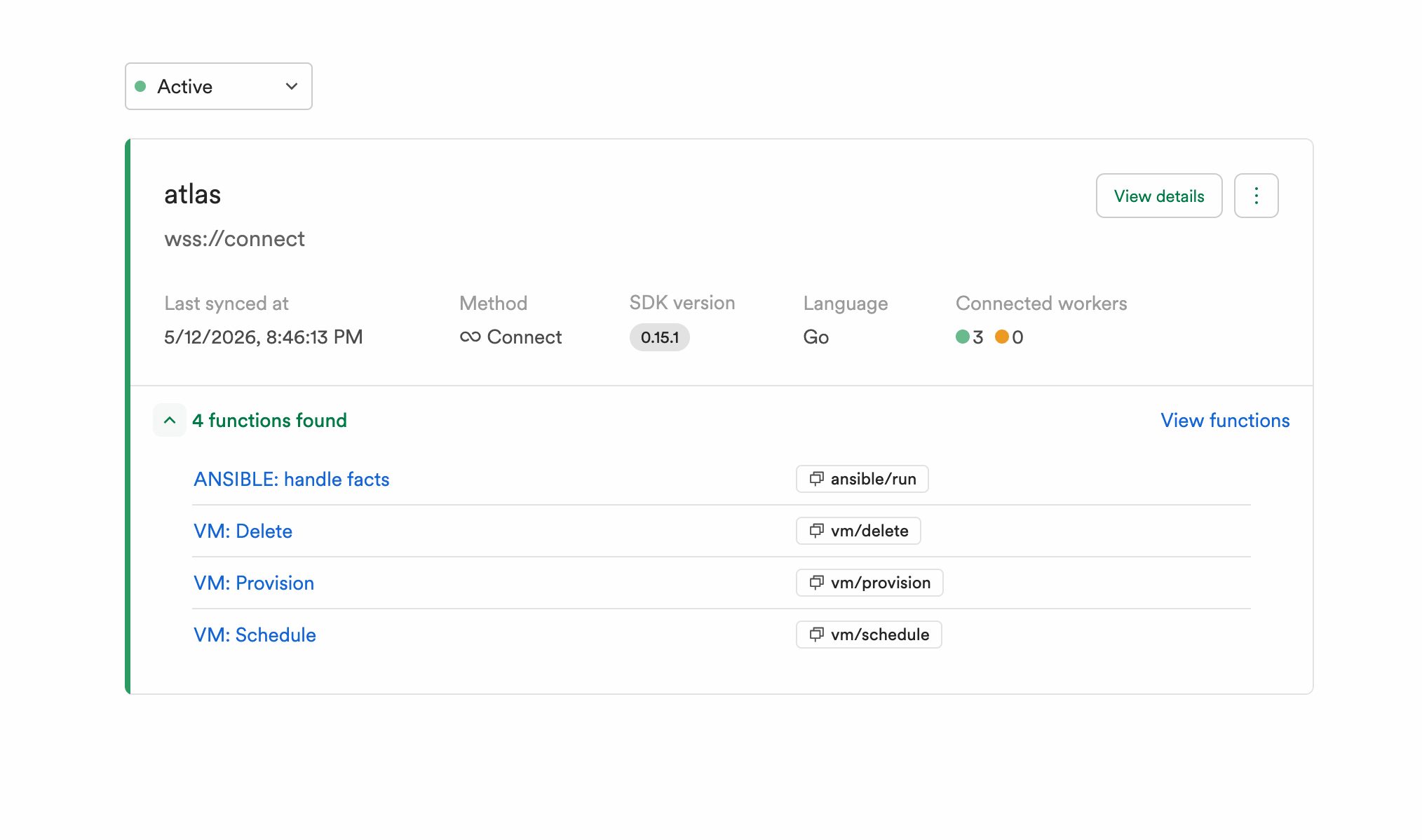This screenshot has height=840, width=1422.
Task: Click the event icon beside ansible/run
Action: (816, 479)
